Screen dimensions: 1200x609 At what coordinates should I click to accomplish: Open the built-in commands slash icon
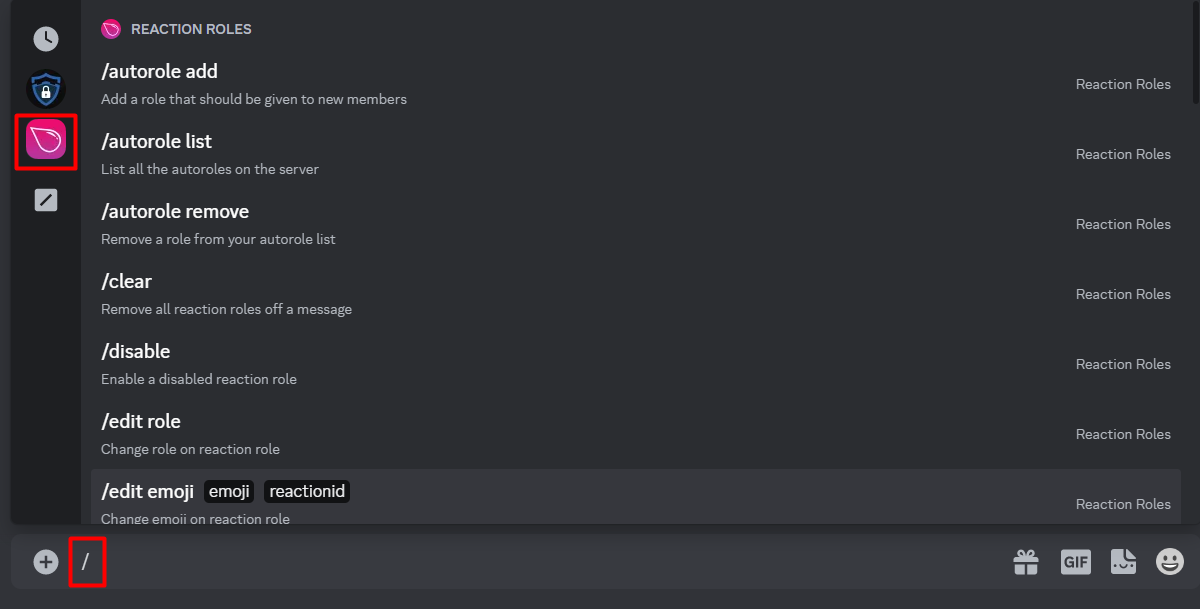tap(46, 200)
